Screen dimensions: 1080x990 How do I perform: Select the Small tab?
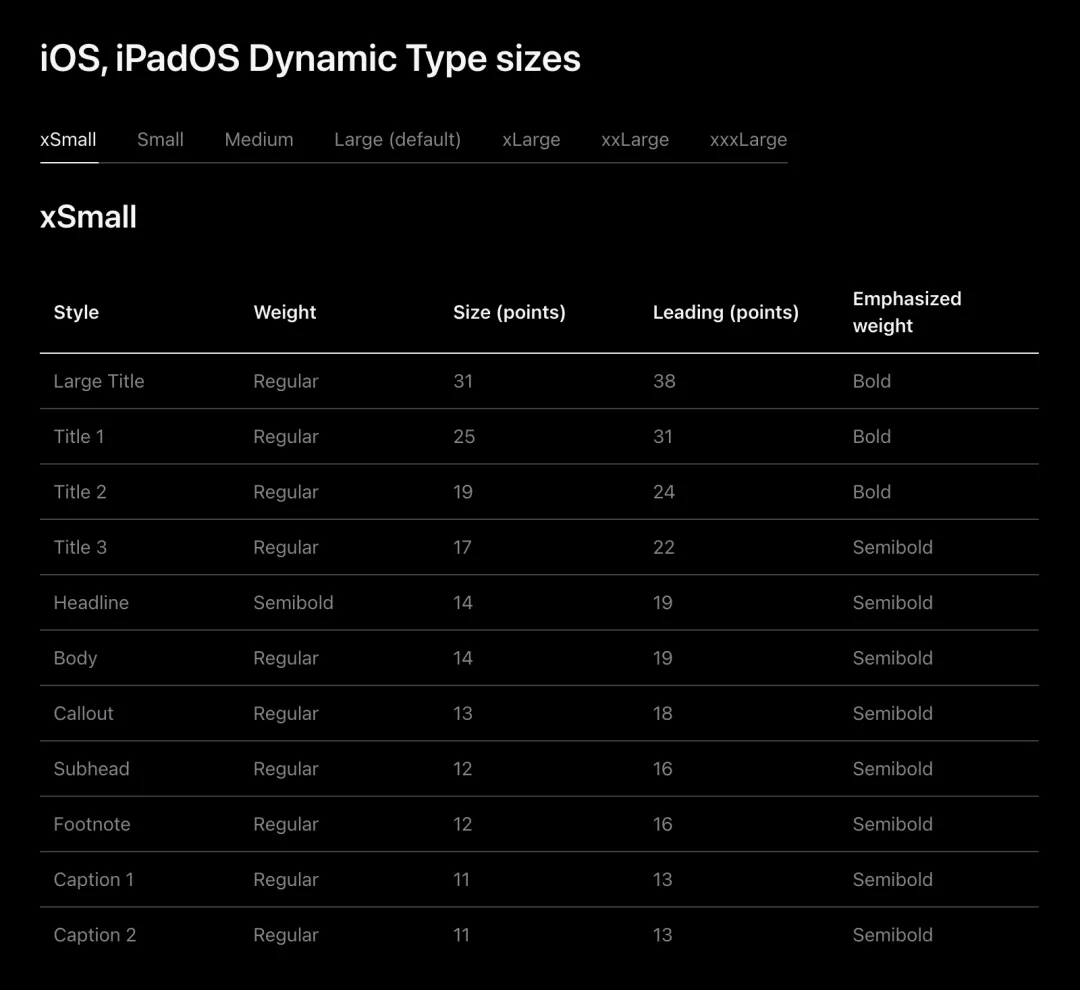(x=160, y=140)
